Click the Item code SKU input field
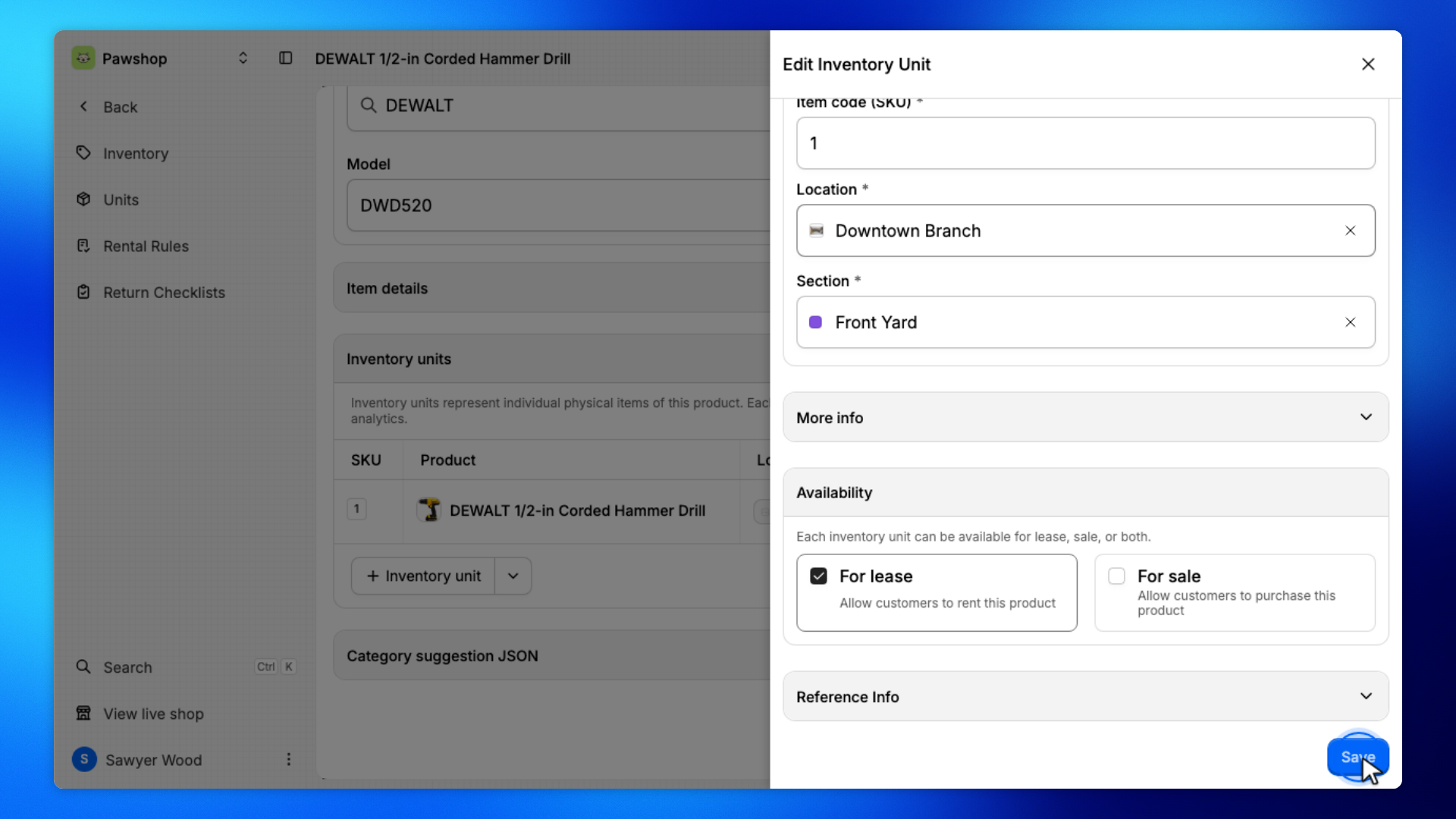 [1086, 143]
